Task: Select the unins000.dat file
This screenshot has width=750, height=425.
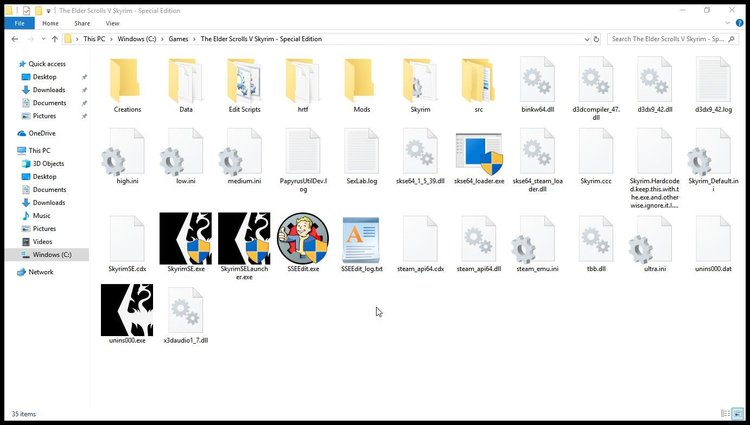Action: [x=713, y=244]
